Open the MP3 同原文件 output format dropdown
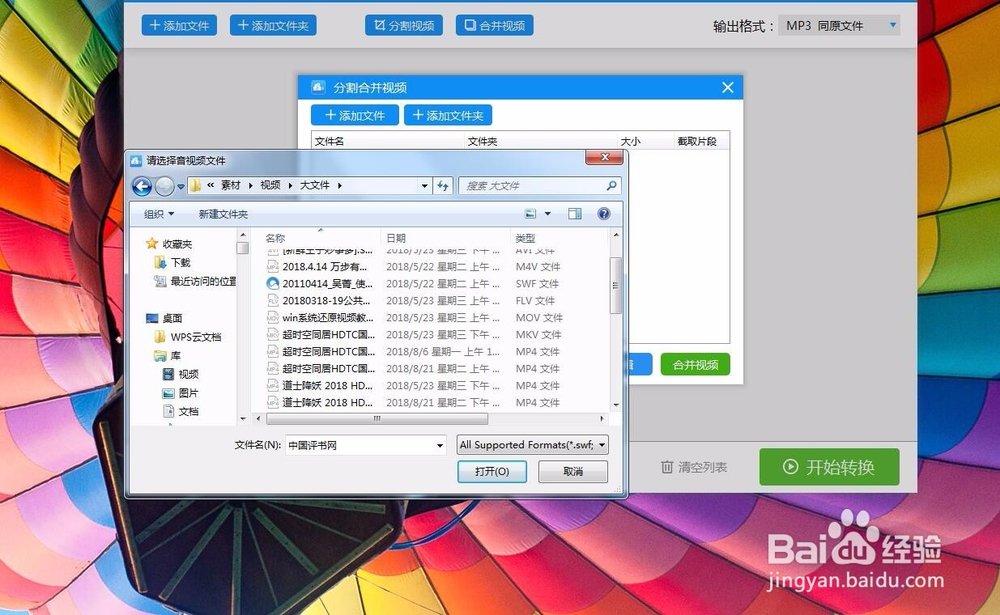 [838, 25]
